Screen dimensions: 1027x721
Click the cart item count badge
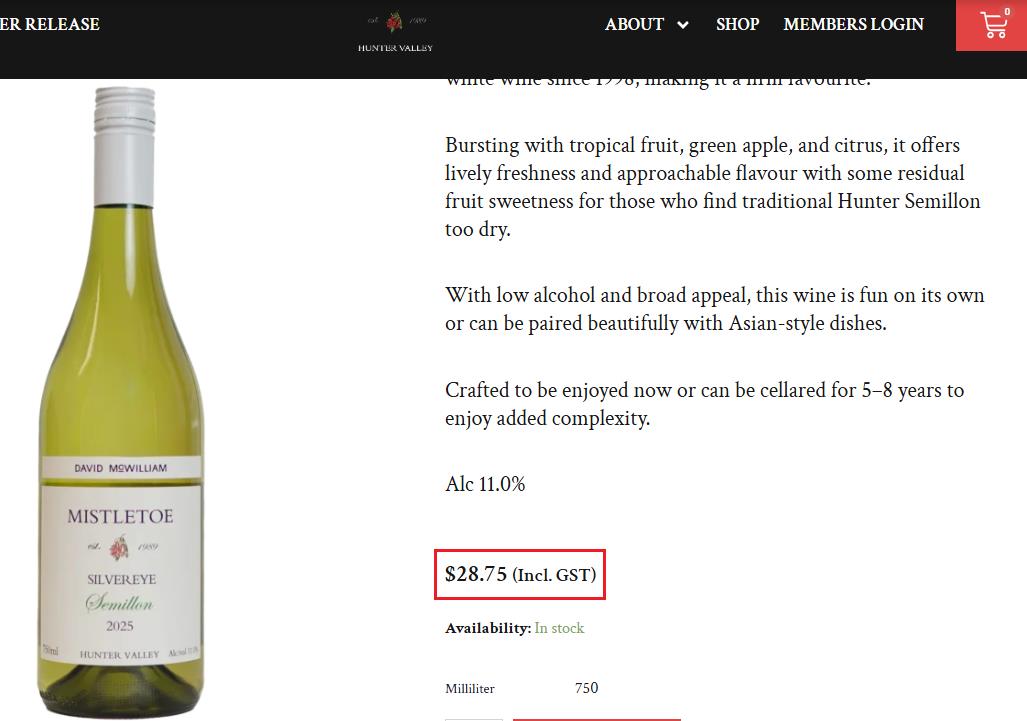pos(1007,12)
